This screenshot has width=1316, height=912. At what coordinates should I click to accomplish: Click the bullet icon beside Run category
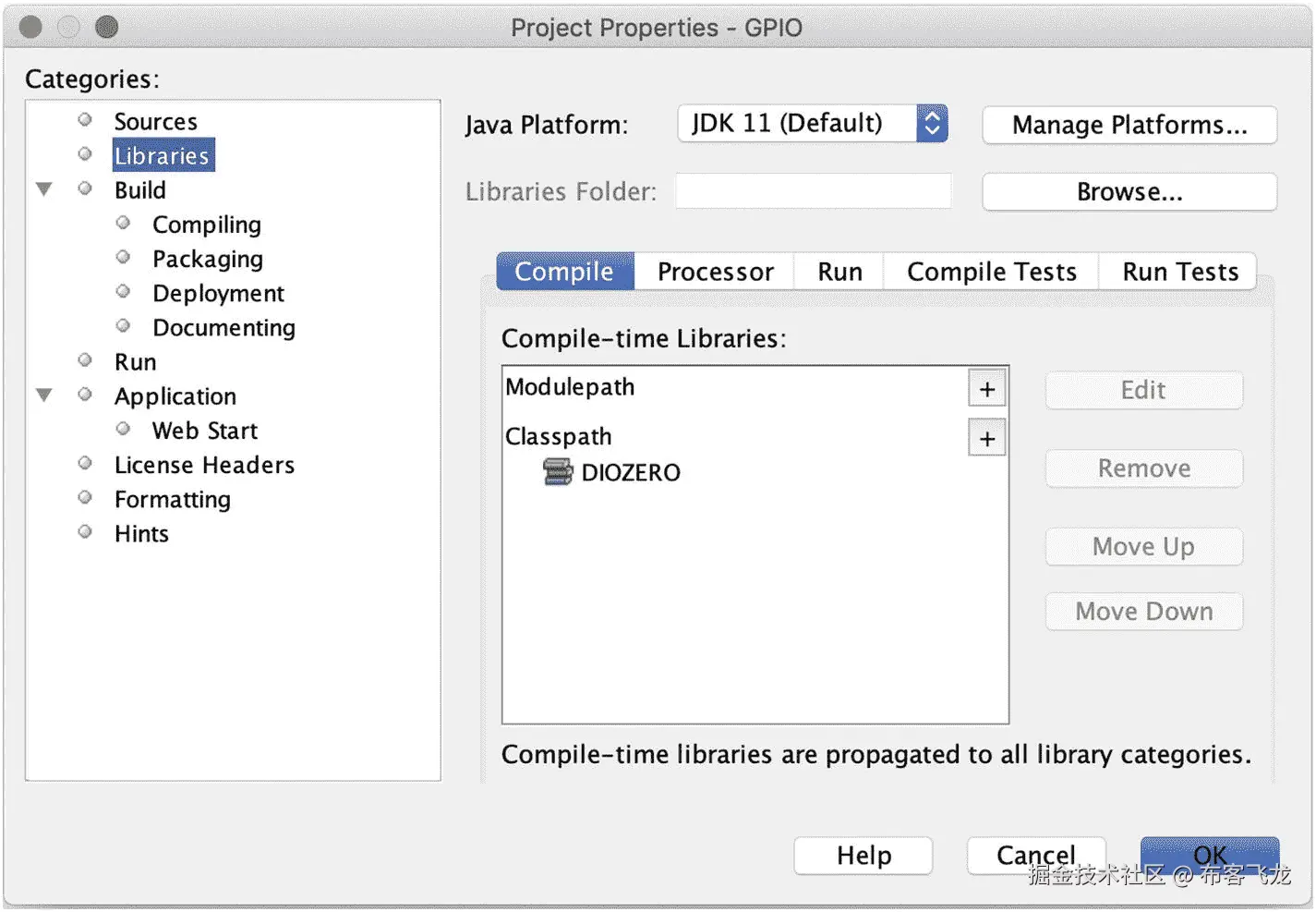[85, 360]
